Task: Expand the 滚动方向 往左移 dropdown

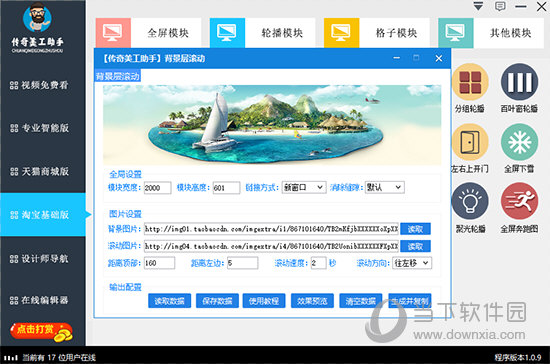Action: click(x=412, y=263)
